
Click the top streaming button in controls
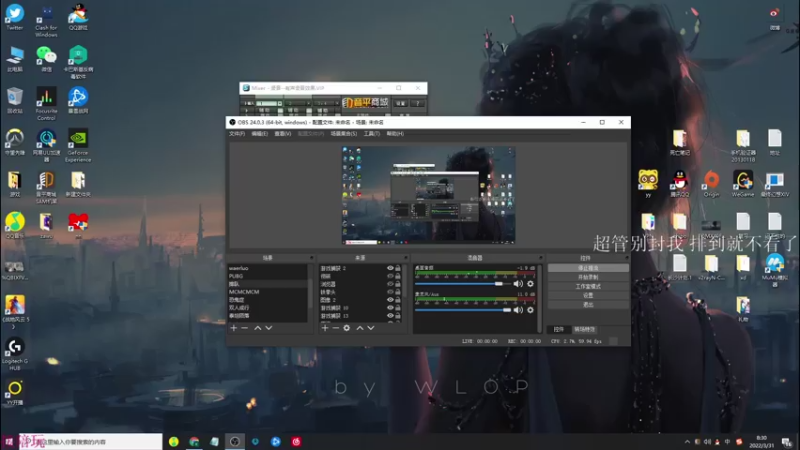pos(588,268)
